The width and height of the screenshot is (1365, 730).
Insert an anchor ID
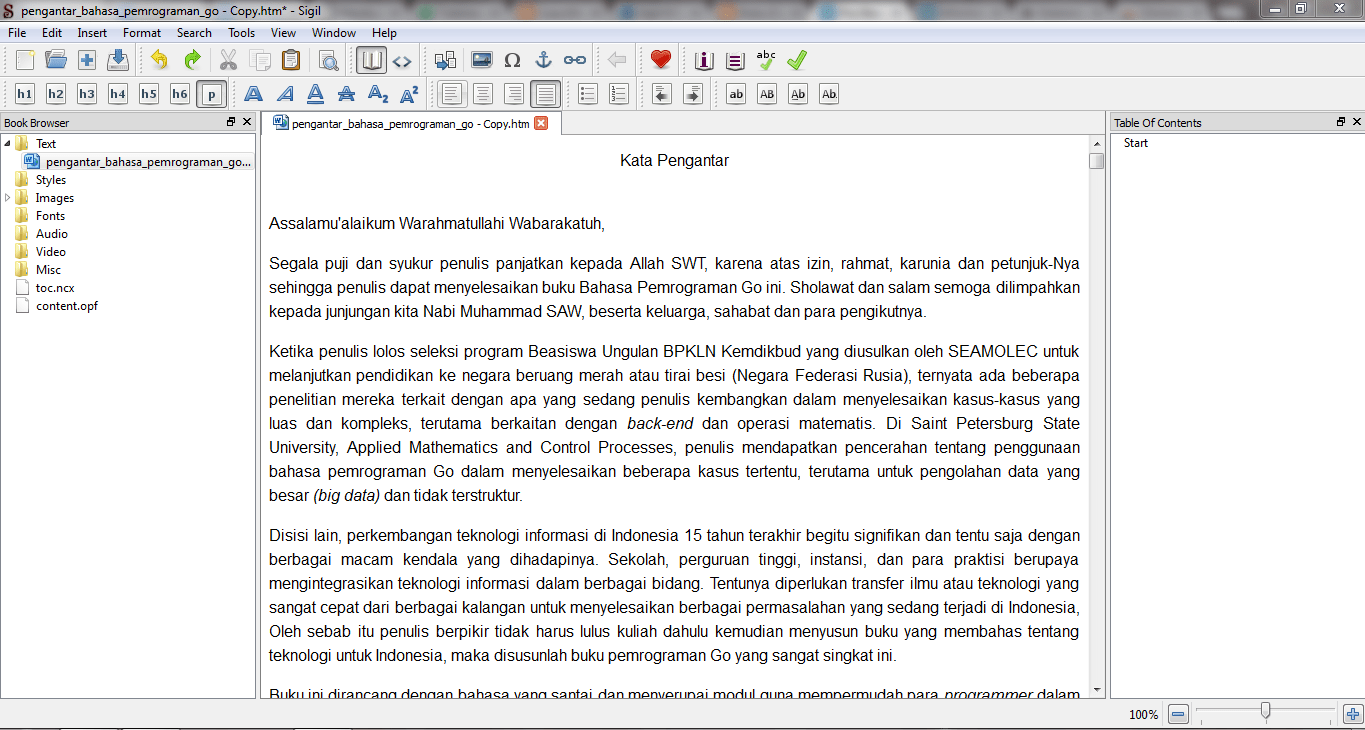(544, 60)
